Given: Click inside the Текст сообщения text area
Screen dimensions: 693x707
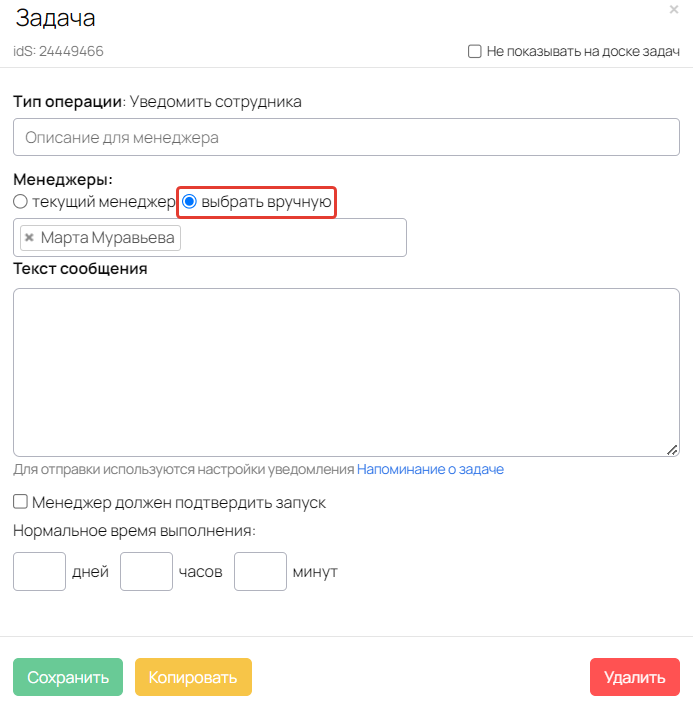Looking at the screenshot, I should click(x=346, y=372).
